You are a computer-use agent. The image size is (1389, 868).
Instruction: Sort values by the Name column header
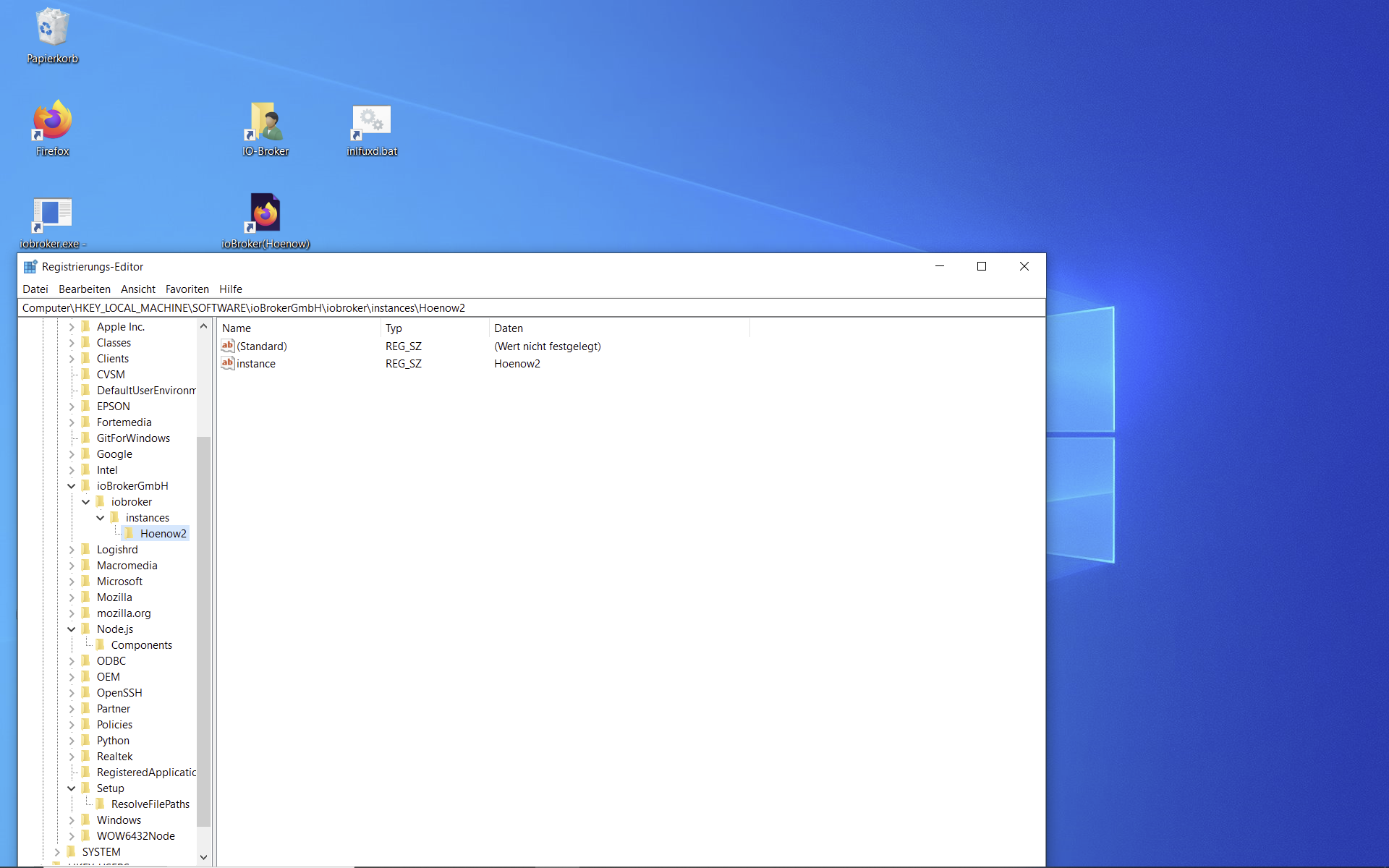299,328
